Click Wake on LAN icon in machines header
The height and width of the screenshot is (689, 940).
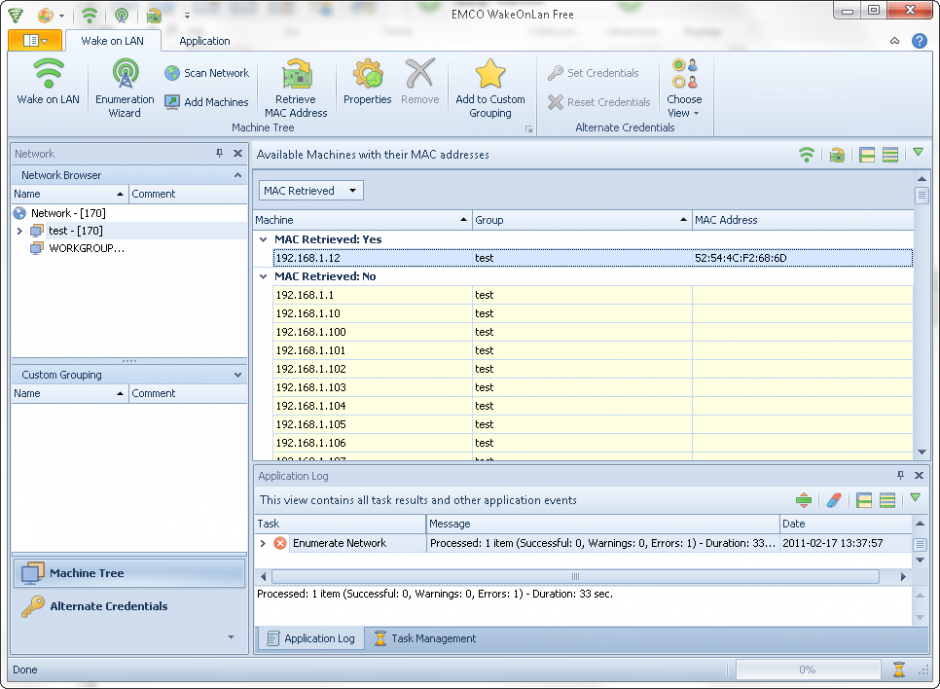[x=806, y=155]
